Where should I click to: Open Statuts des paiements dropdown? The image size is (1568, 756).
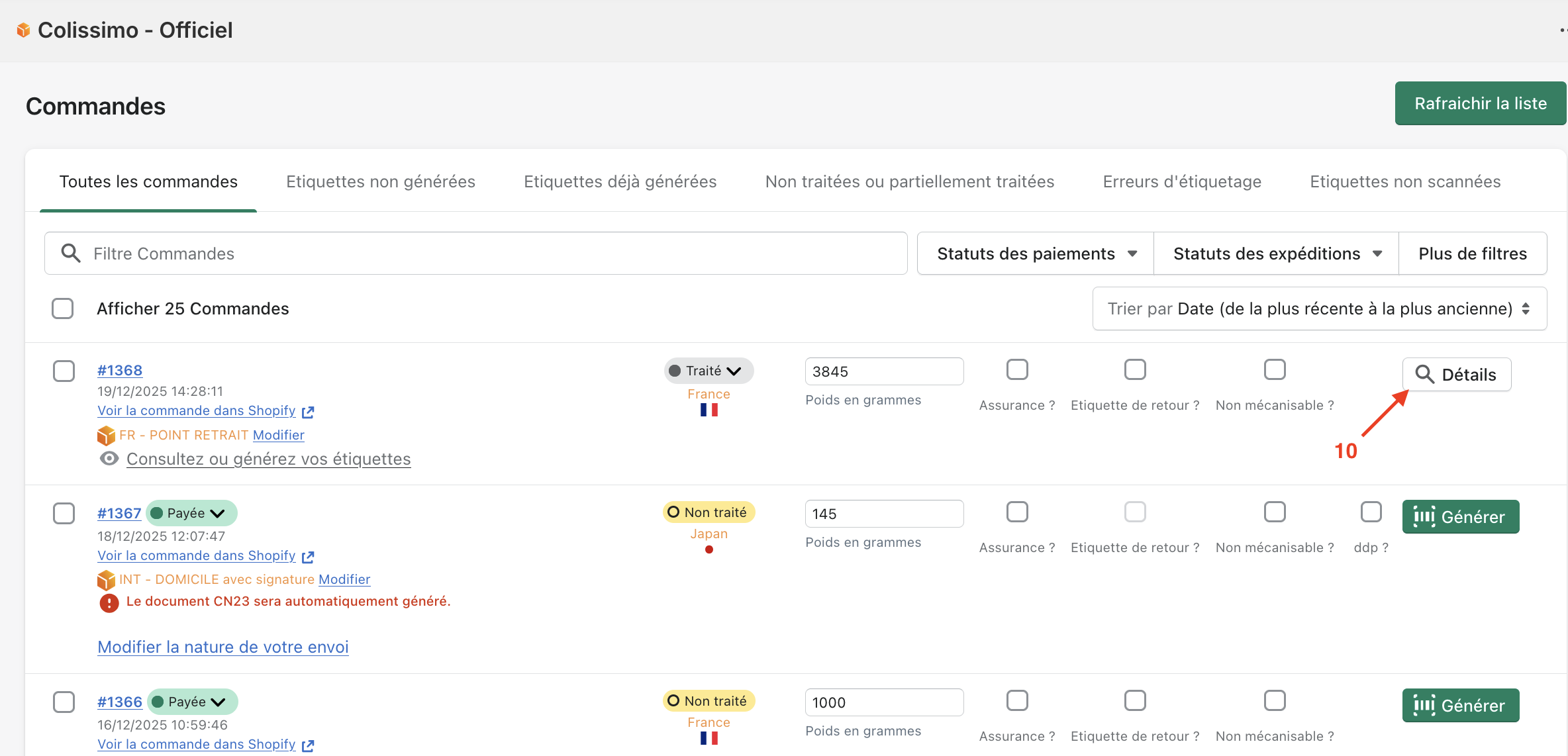point(1036,254)
